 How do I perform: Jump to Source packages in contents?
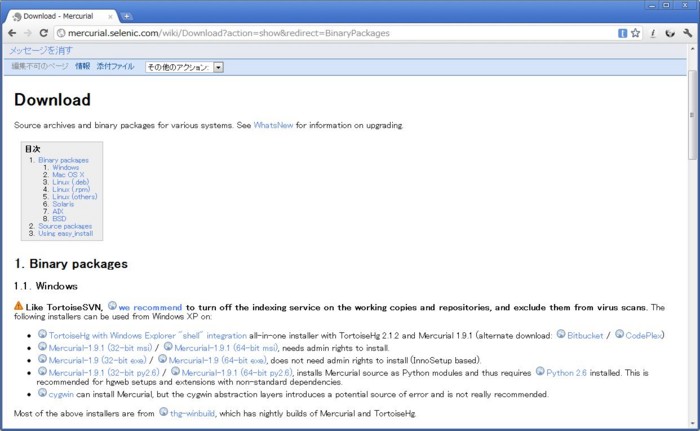(65, 226)
